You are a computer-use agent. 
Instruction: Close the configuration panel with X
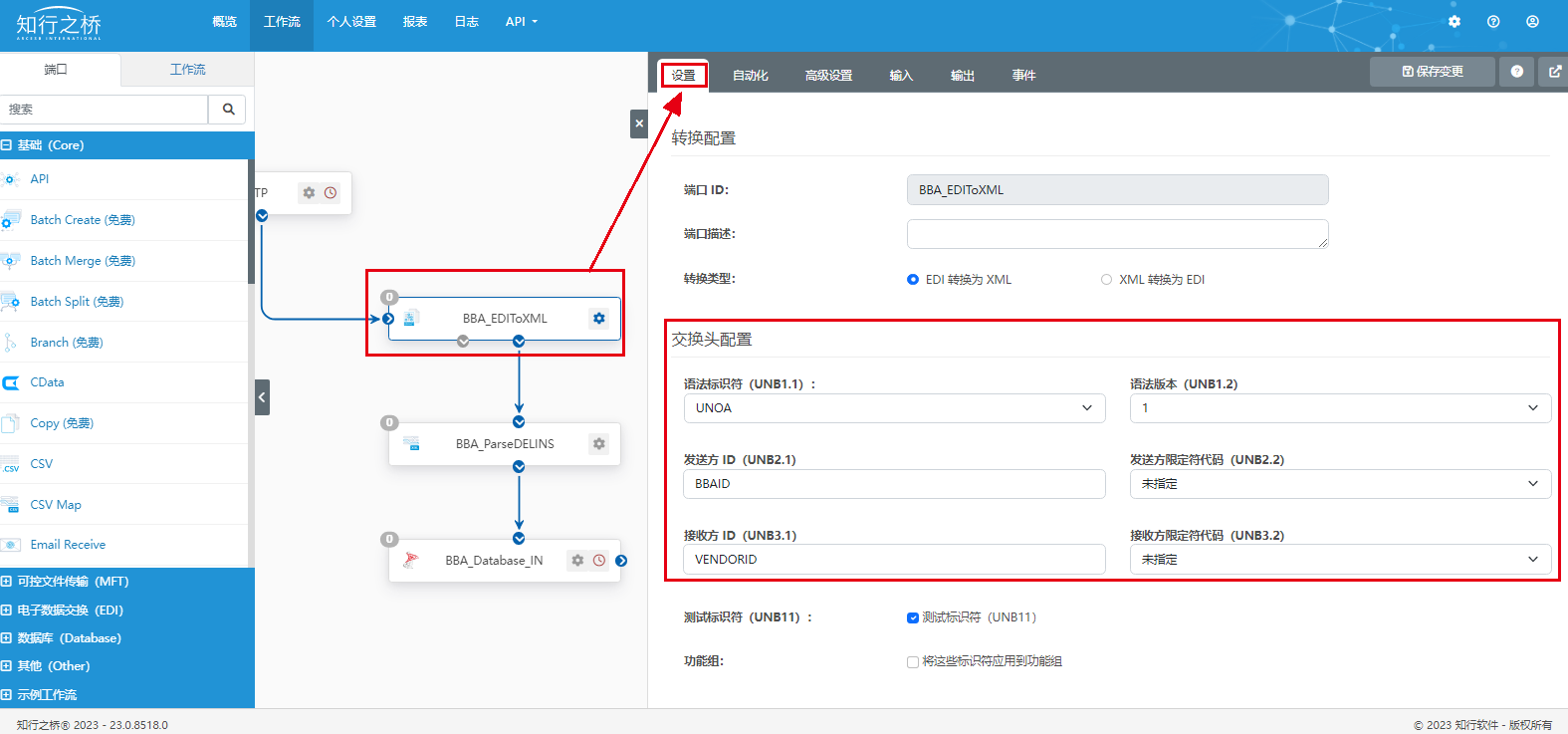click(x=639, y=123)
